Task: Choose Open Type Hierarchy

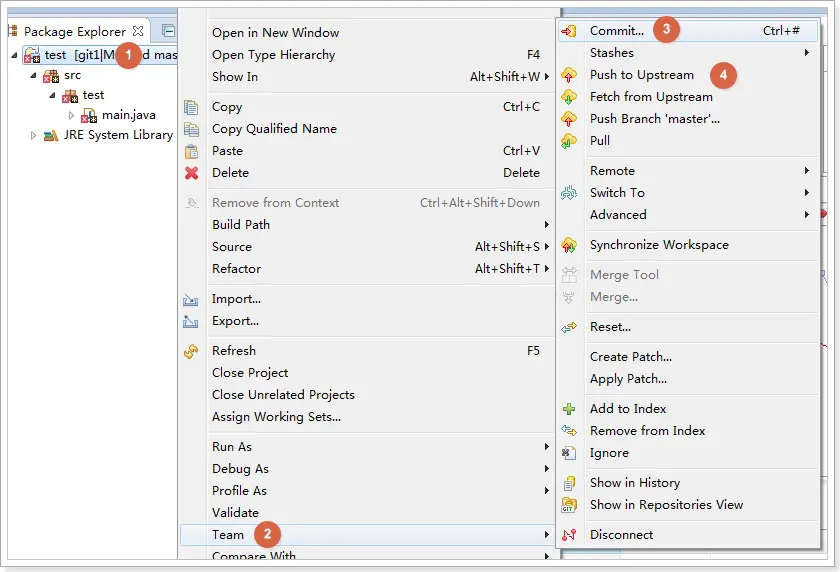Action: 367,55
